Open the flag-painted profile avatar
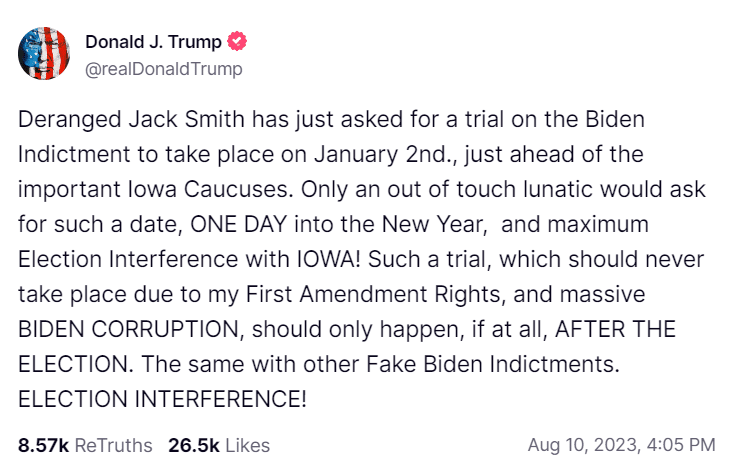This screenshot has width=729, height=465. (44, 53)
